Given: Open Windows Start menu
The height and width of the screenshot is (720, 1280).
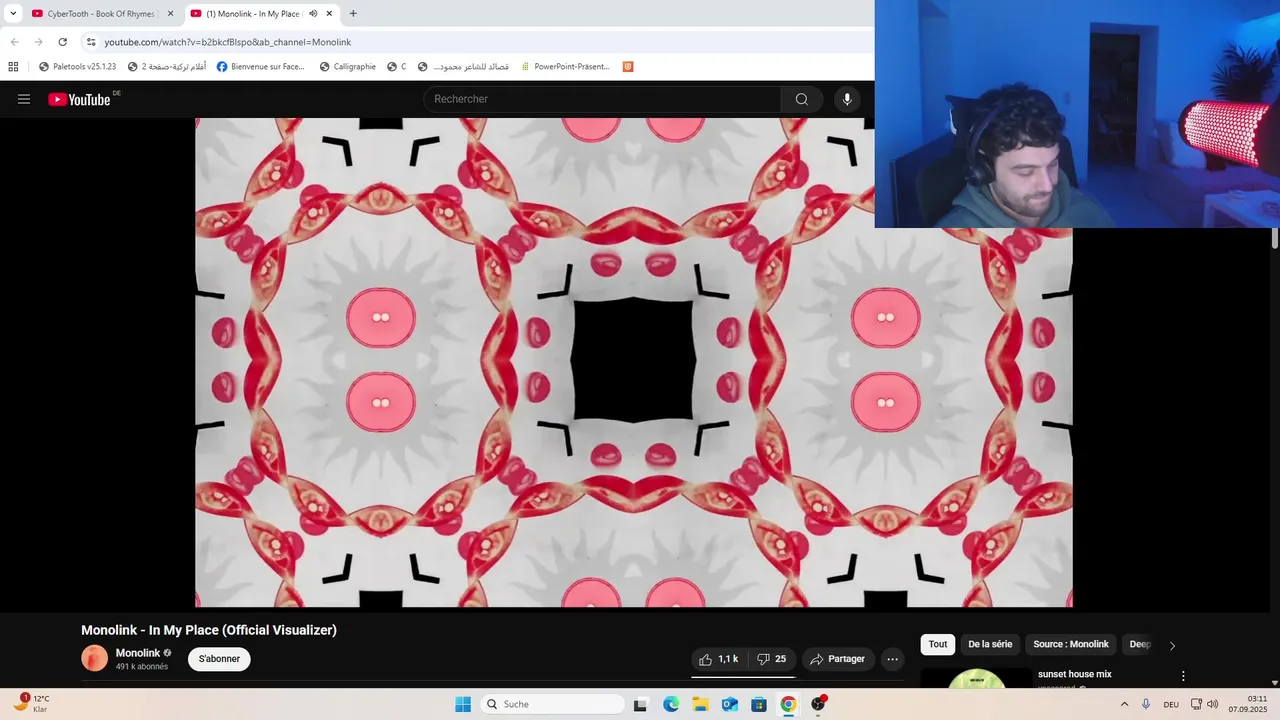Looking at the screenshot, I should click(x=463, y=704).
